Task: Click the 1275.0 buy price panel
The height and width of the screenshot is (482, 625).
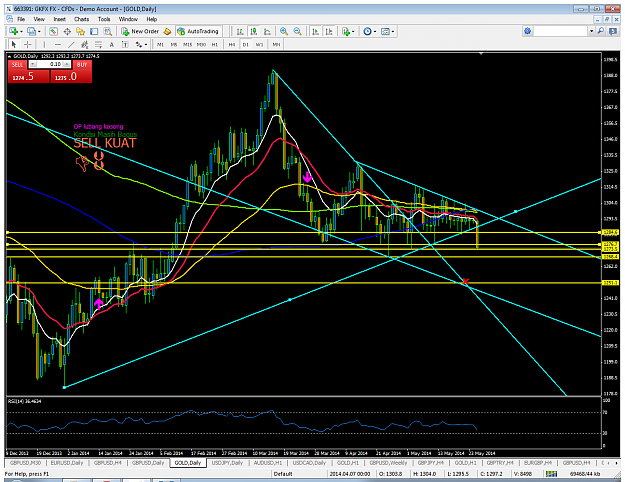Action: (x=71, y=77)
